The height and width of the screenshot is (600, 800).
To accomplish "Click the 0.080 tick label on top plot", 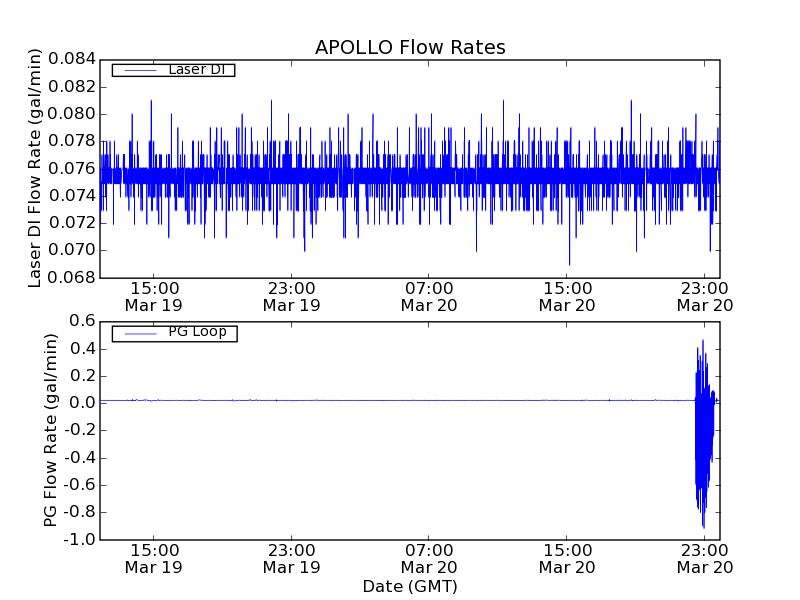I will 72,114.
